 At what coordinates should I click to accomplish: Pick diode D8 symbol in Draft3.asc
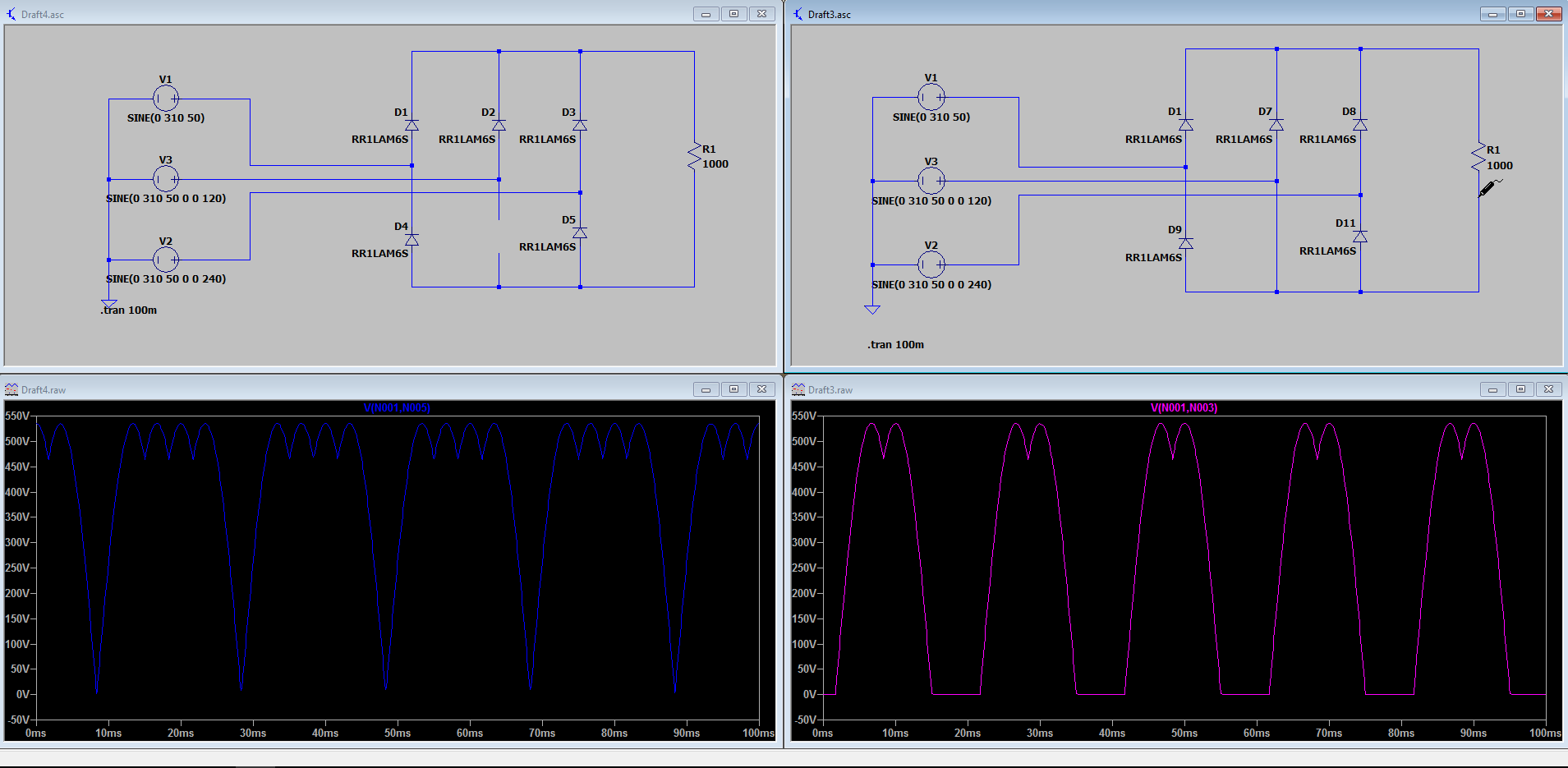pyautogui.click(x=1360, y=124)
